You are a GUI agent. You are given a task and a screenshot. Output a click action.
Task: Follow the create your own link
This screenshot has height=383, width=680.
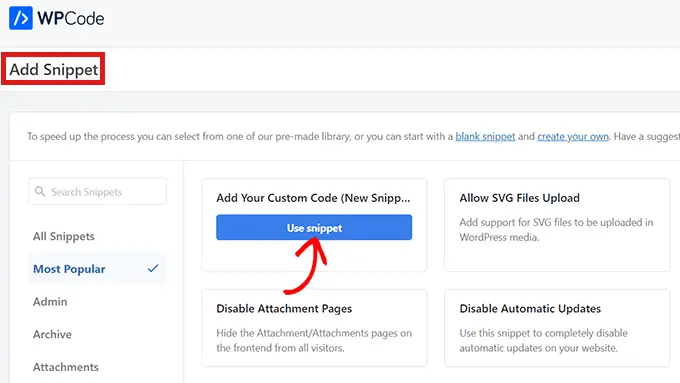pos(573,137)
